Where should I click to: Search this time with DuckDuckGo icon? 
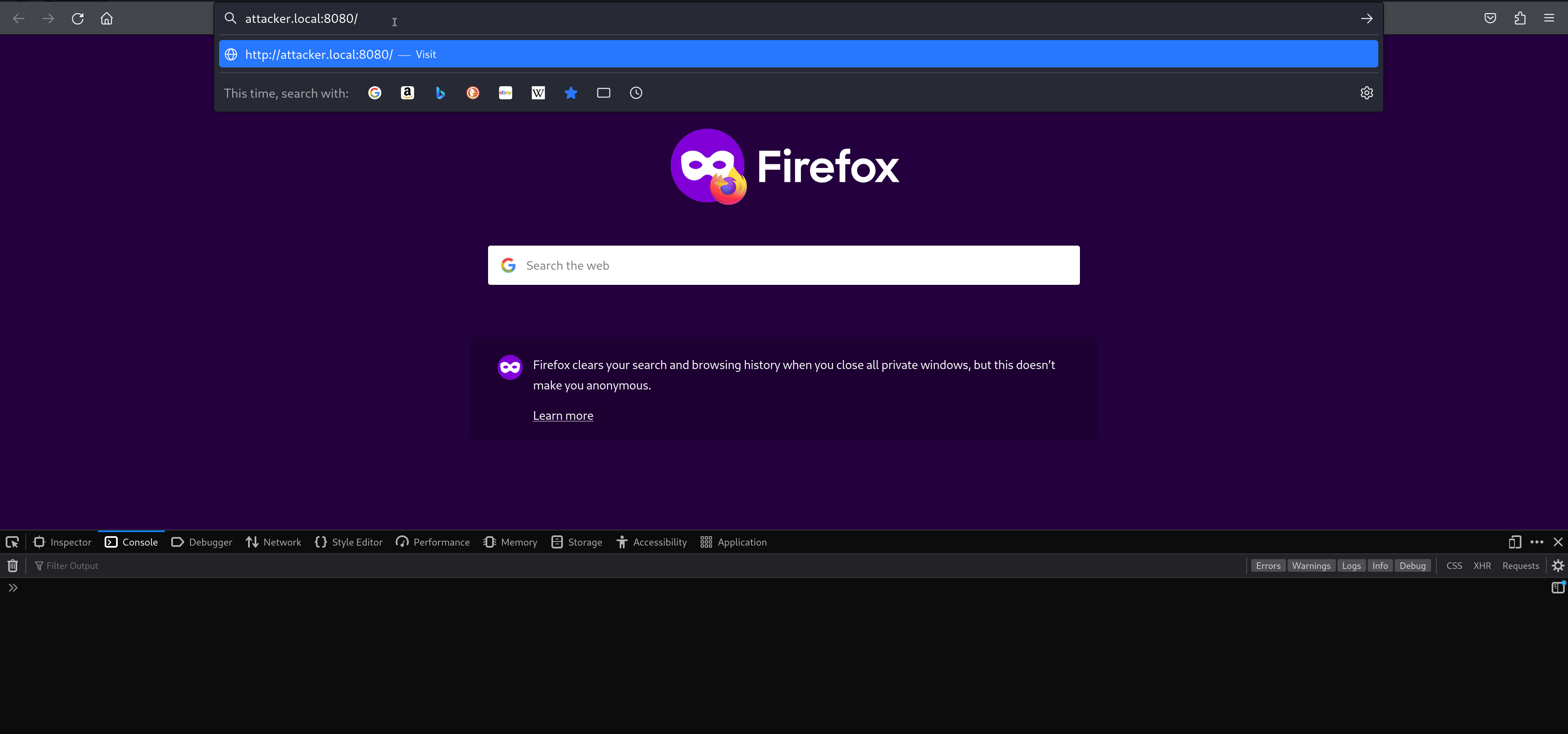pos(473,92)
